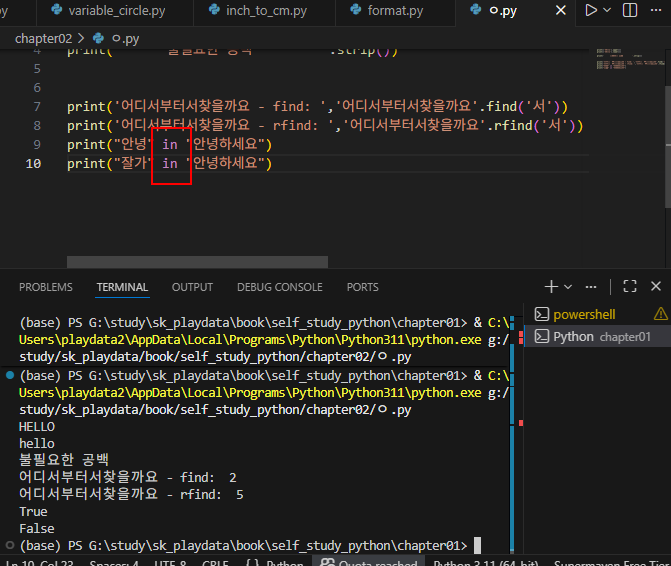Create a new terminal with plus icon
Screen dimensions: 671x566
[551, 287]
